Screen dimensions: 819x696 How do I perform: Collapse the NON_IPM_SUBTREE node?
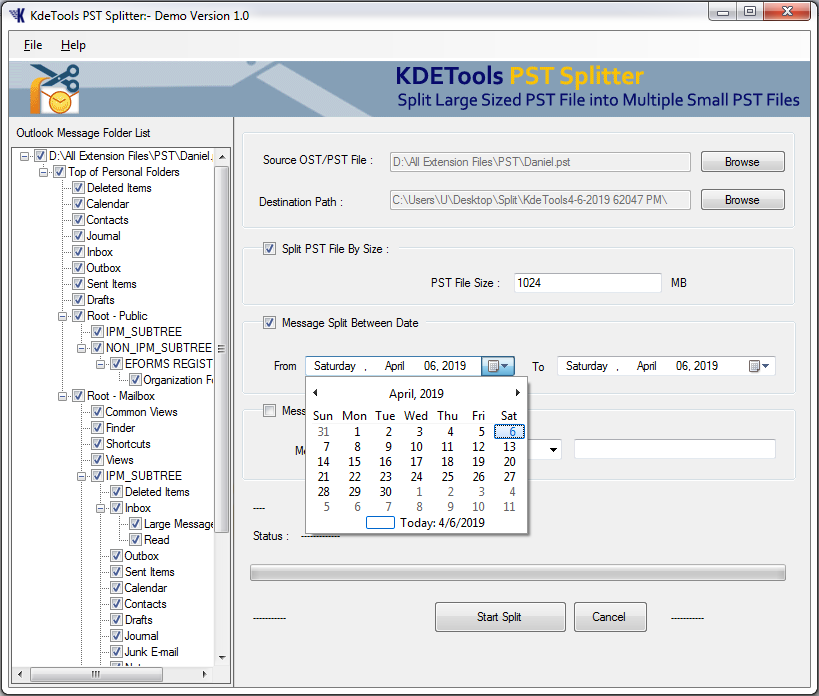pyautogui.click(x=81, y=348)
